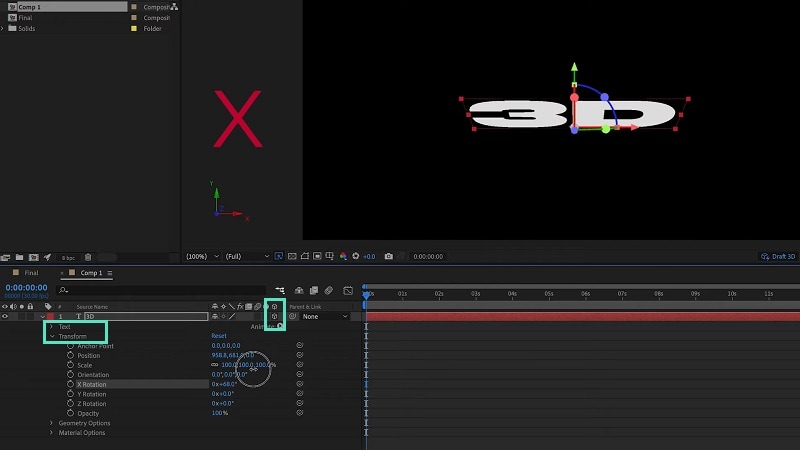
Task: Click the show channel color icon
Action: (343, 256)
